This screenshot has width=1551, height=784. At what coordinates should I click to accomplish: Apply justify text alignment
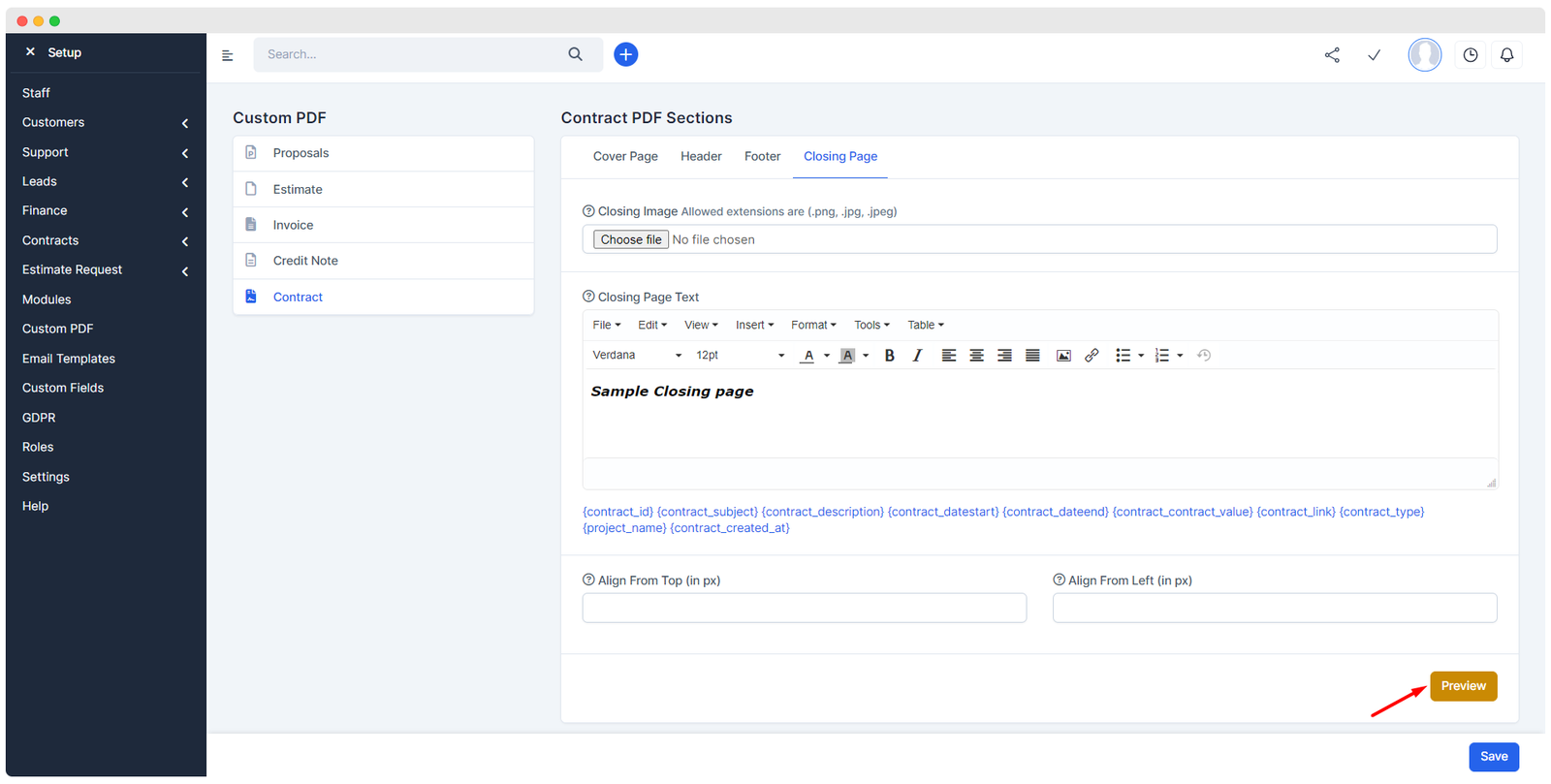coord(1032,356)
